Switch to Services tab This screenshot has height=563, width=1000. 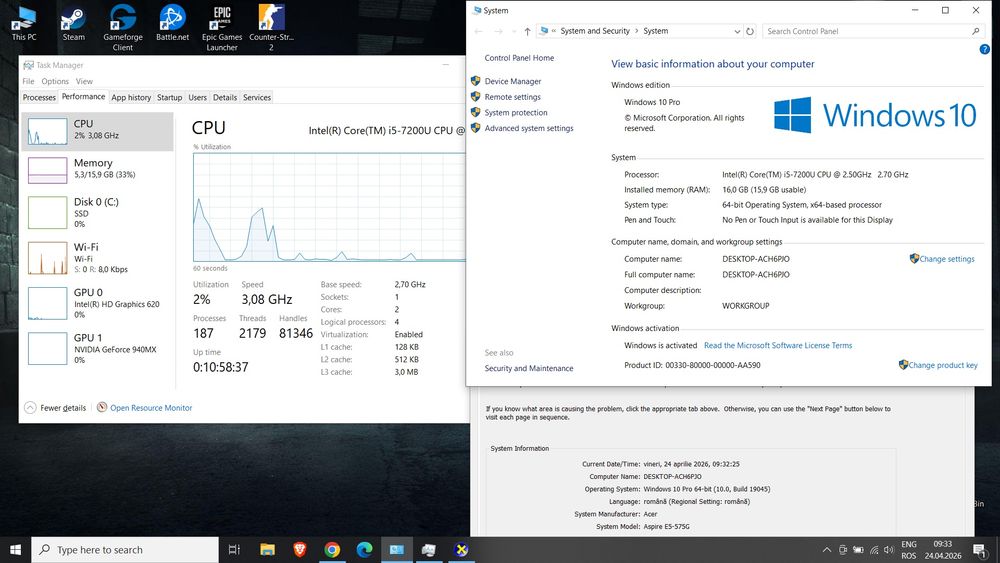pos(257,98)
